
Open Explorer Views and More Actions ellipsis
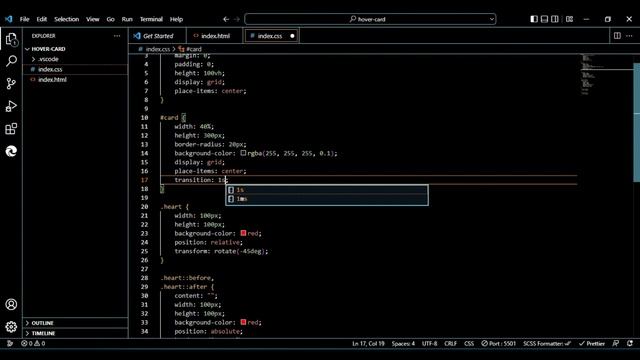point(117,36)
